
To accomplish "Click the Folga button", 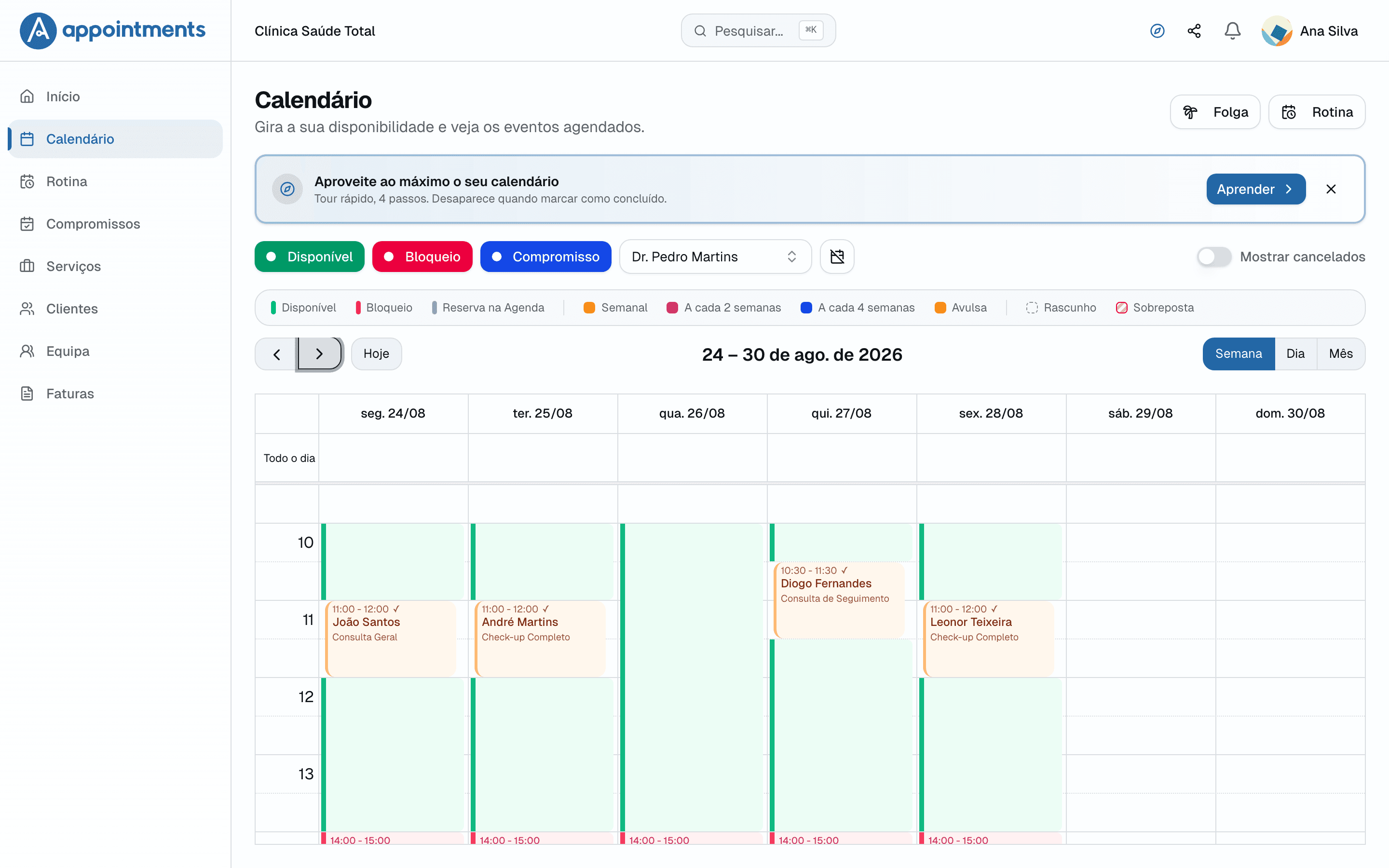I will [1215, 112].
